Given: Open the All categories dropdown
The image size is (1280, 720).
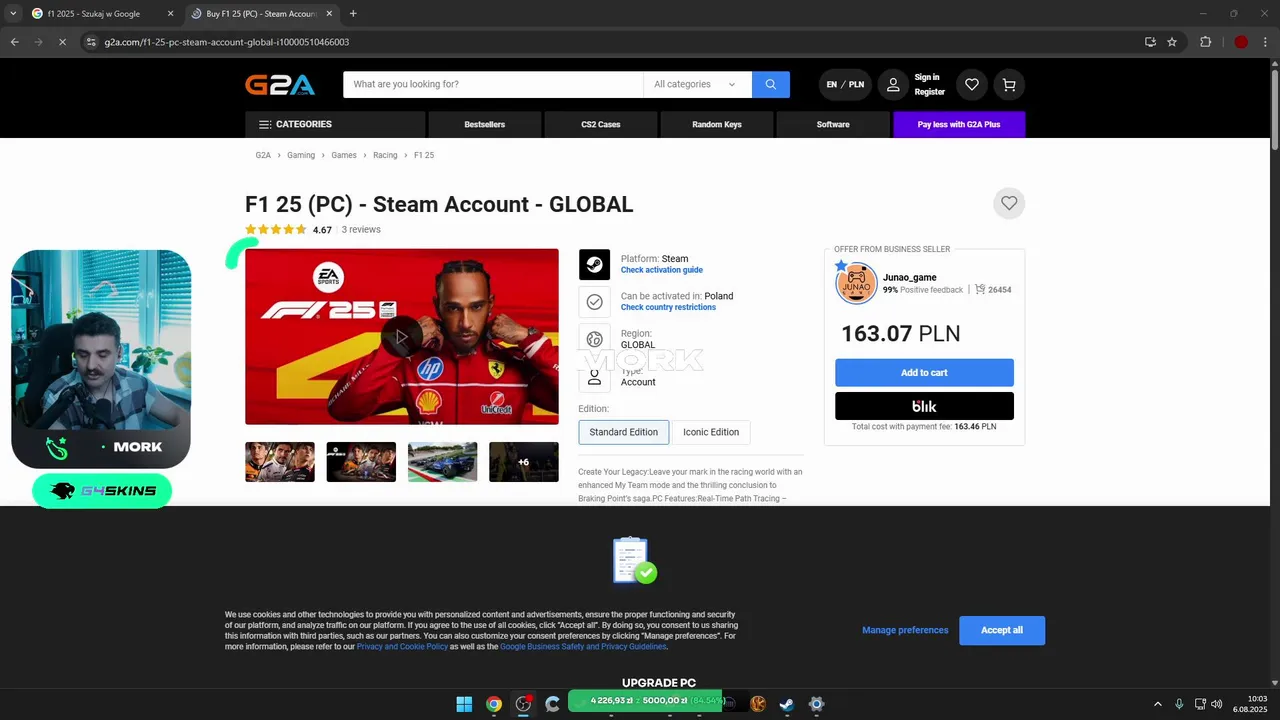Looking at the screenshot, I should pos(697,84).
